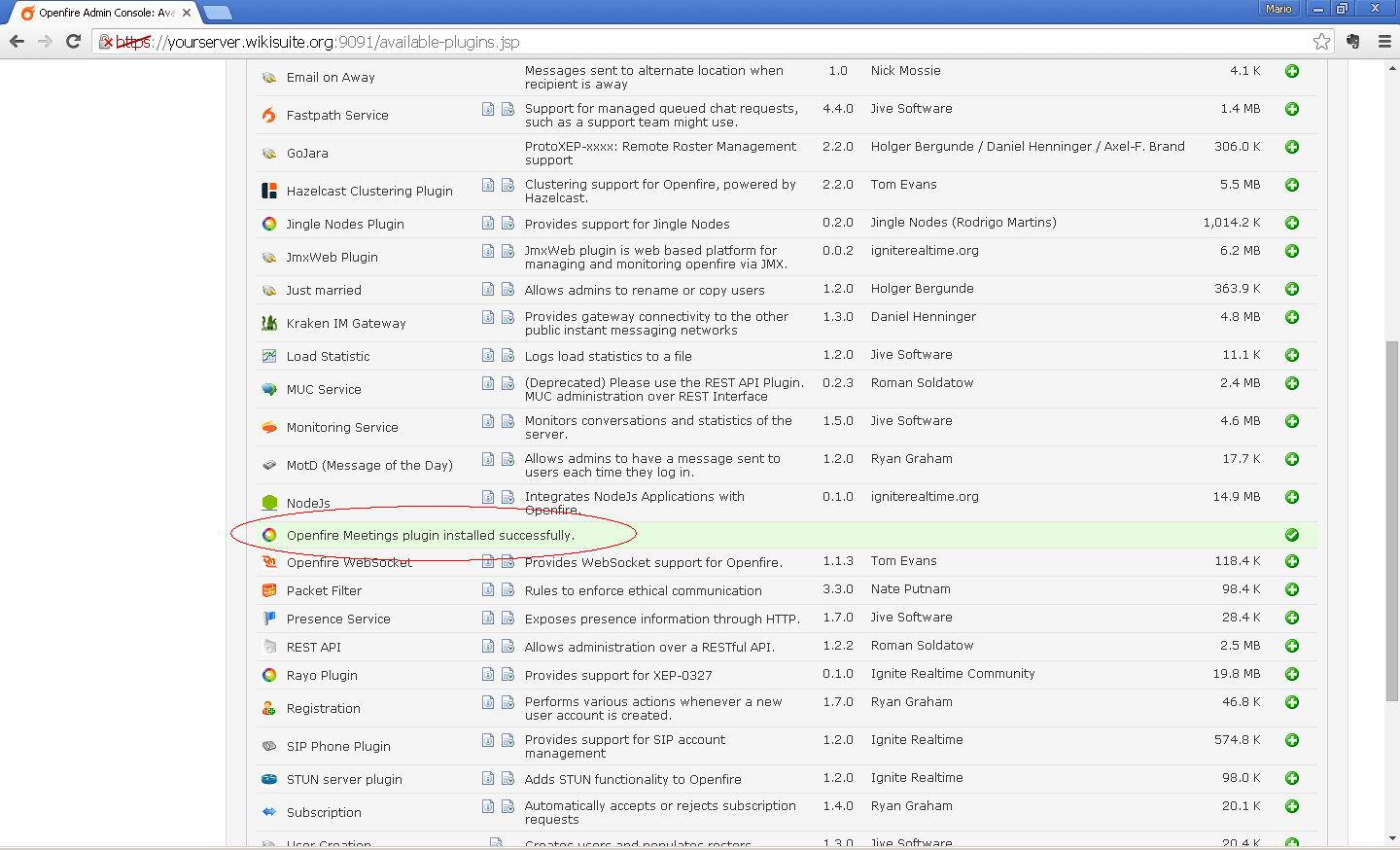Reload the current page
1400x850 pixels.
[x=73, y=41]
